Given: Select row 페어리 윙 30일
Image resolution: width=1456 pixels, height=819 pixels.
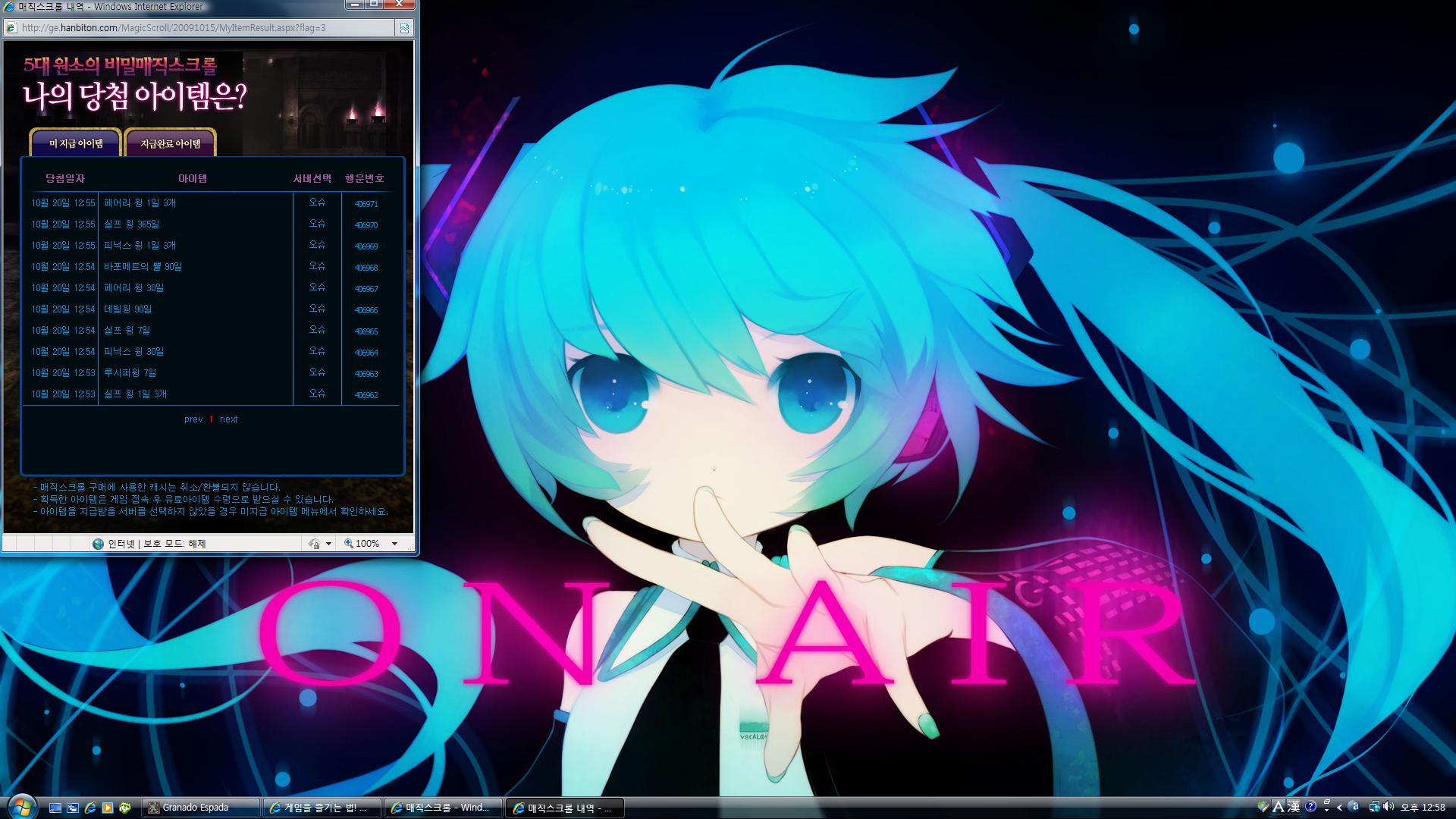Looking at the screenshot, I should (x=211, y=288).
